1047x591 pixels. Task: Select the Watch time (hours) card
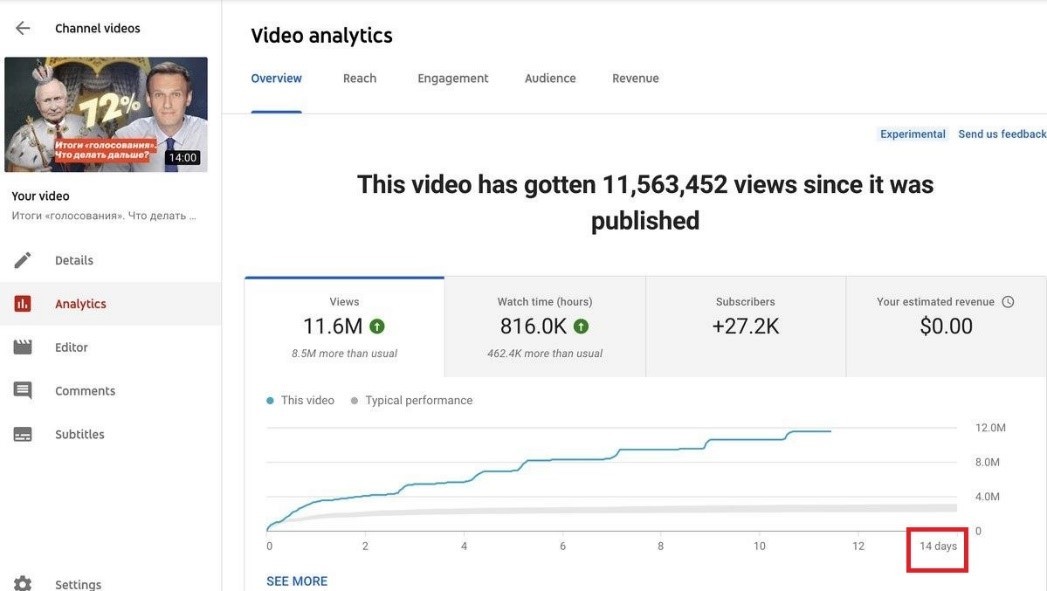(x=544, y=326)
